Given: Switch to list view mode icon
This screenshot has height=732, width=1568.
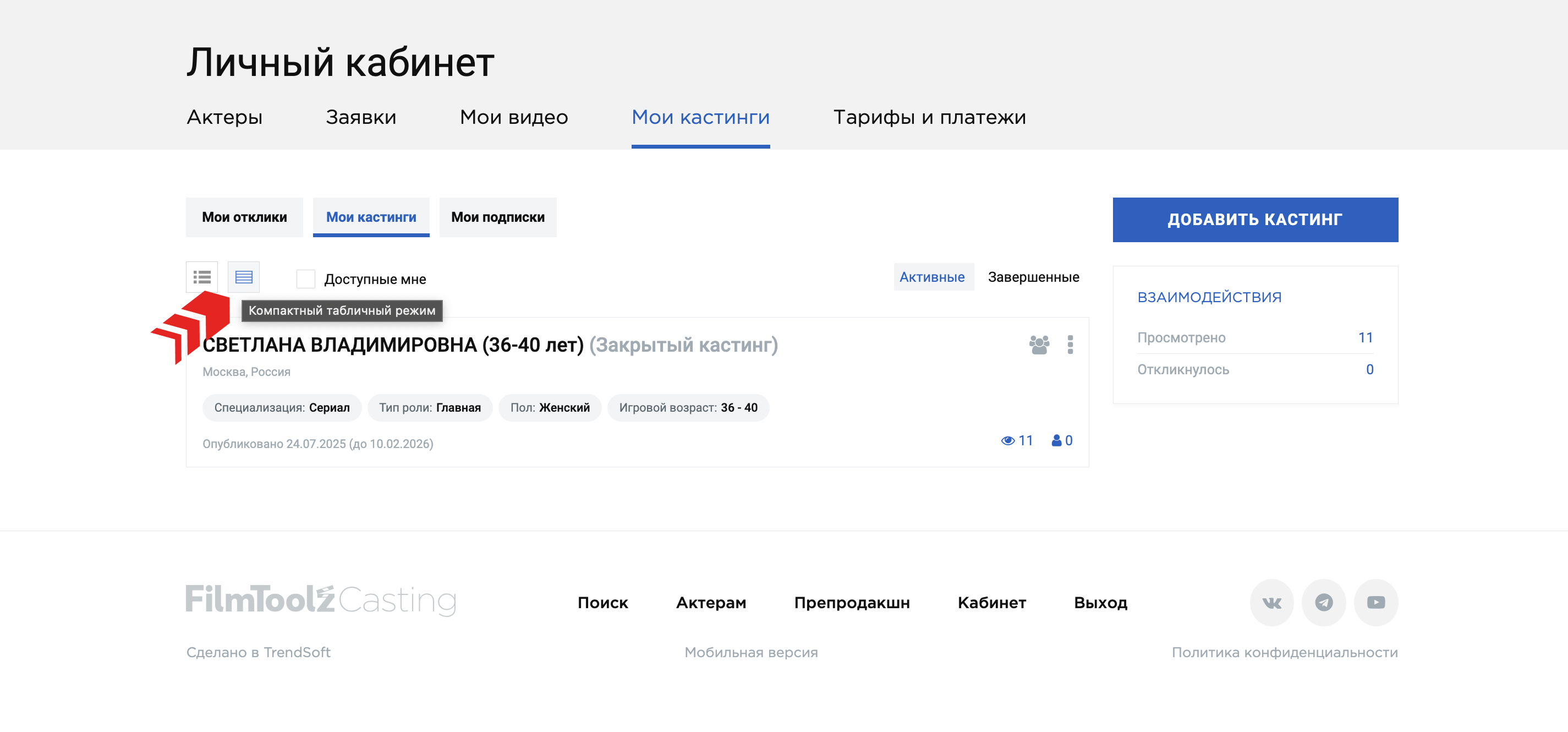Looking at the screenshot, I should point(201,278).
